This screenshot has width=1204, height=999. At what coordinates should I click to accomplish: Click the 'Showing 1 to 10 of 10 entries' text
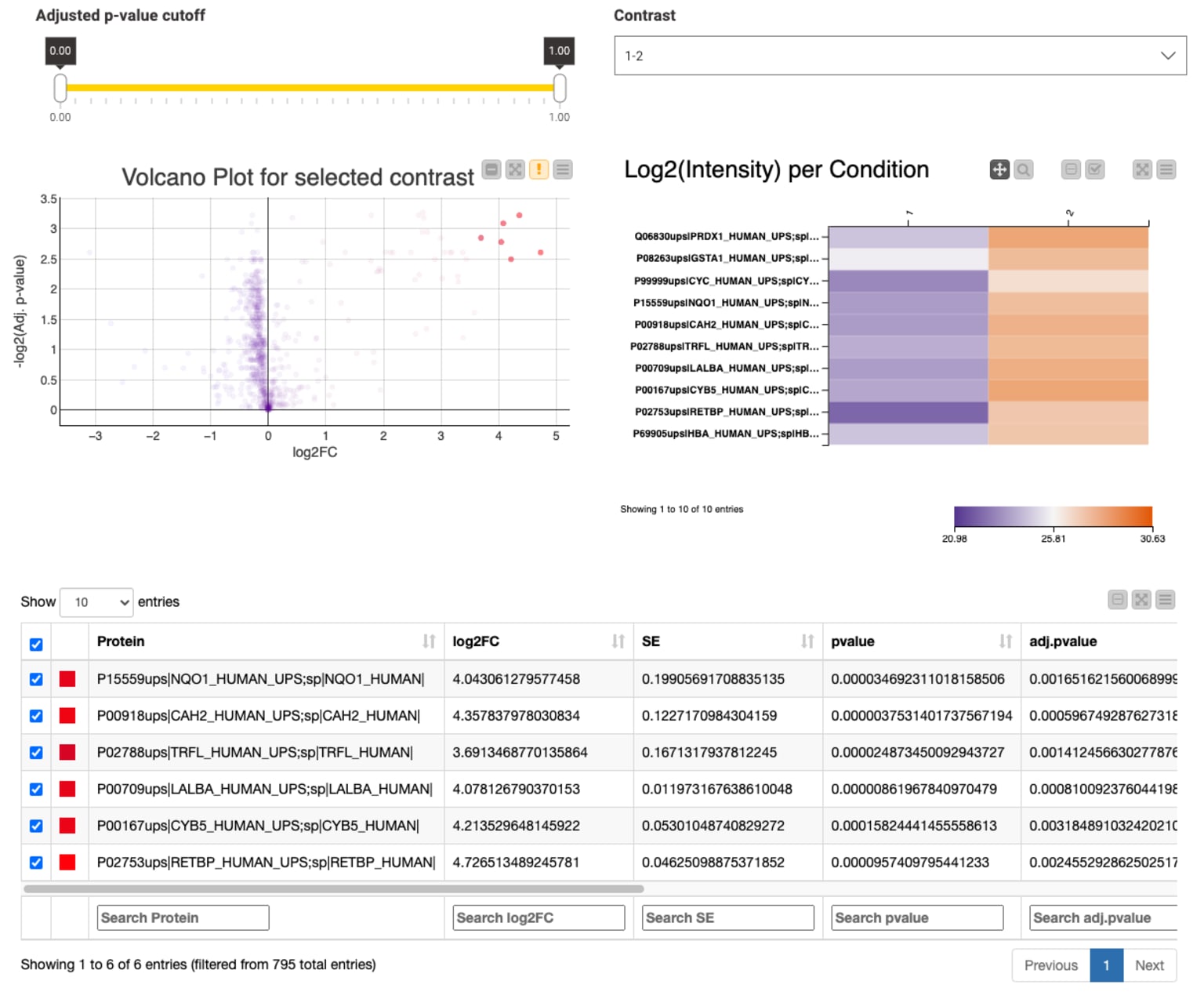pyautogui.click(x=682, y=510)
